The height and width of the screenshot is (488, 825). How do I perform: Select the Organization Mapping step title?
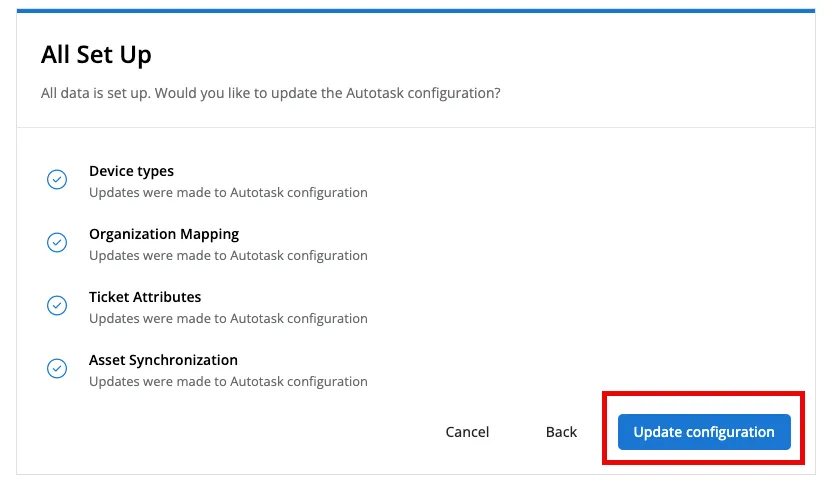pos(164,234)
